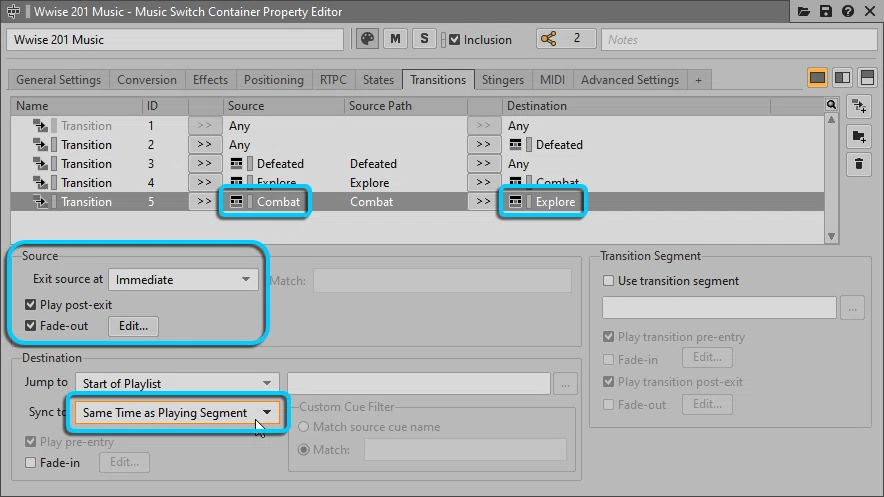Click the destination >> button for transition 2

coord(483,145)
